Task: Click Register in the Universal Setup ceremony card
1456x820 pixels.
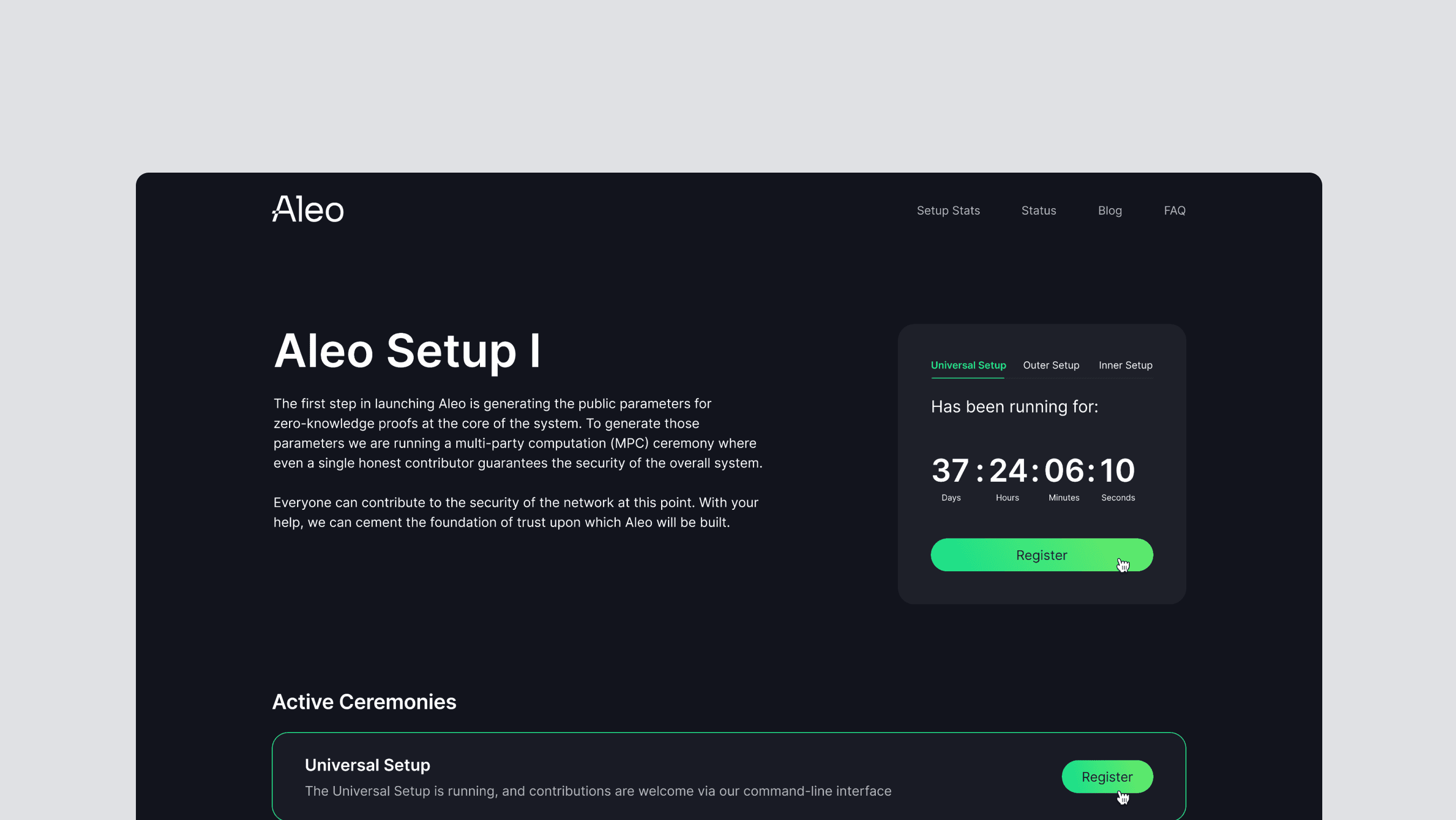Action: [x=1106, y=776]
